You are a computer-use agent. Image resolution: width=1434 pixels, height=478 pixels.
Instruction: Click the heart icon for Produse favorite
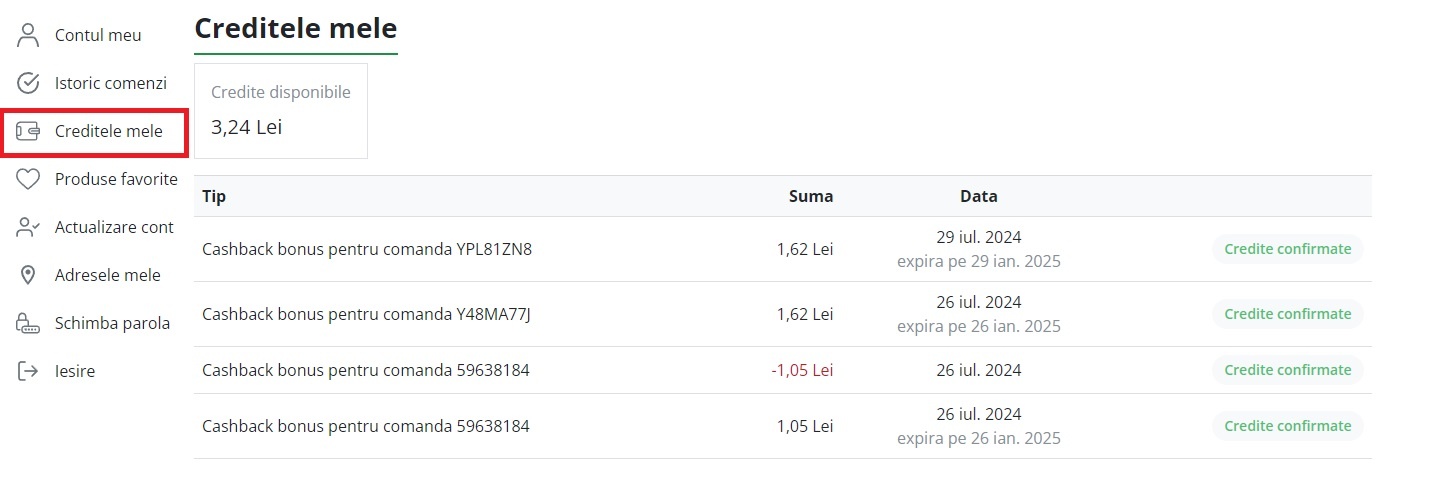[x=28, y=179]
